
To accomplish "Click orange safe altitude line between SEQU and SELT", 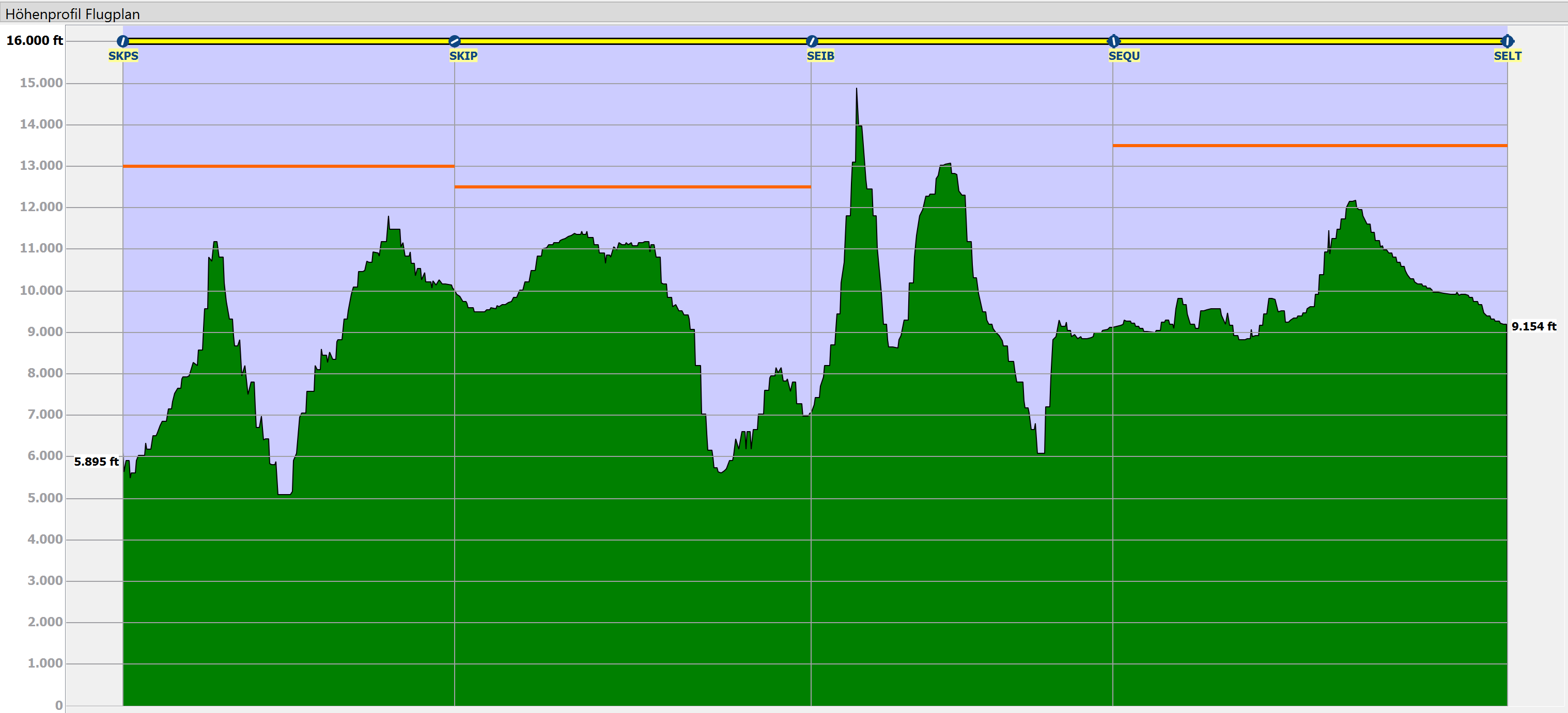I will pos(1310,146).
